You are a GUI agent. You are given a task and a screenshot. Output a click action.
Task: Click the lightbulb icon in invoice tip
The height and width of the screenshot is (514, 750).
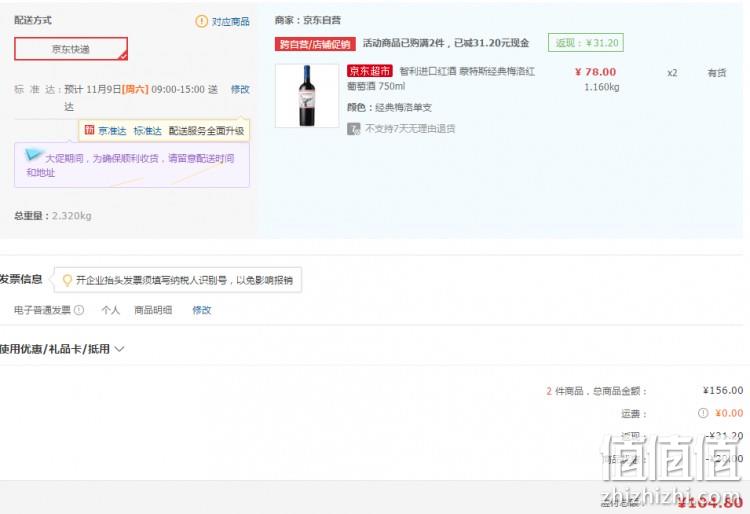click(x=67, y=280)
